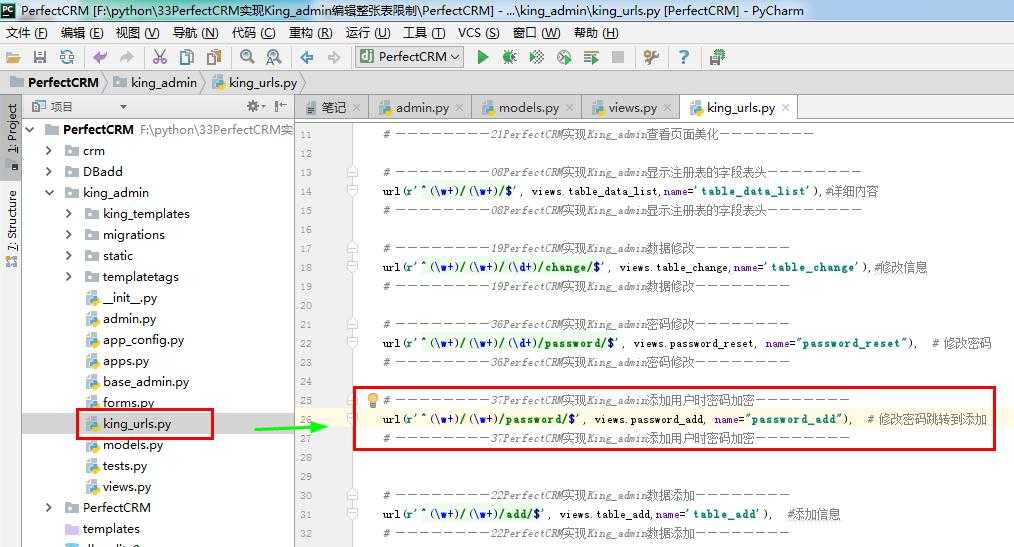Click the yellow lightbulb intention icon
1014x547 pixels.
[372, 400]
